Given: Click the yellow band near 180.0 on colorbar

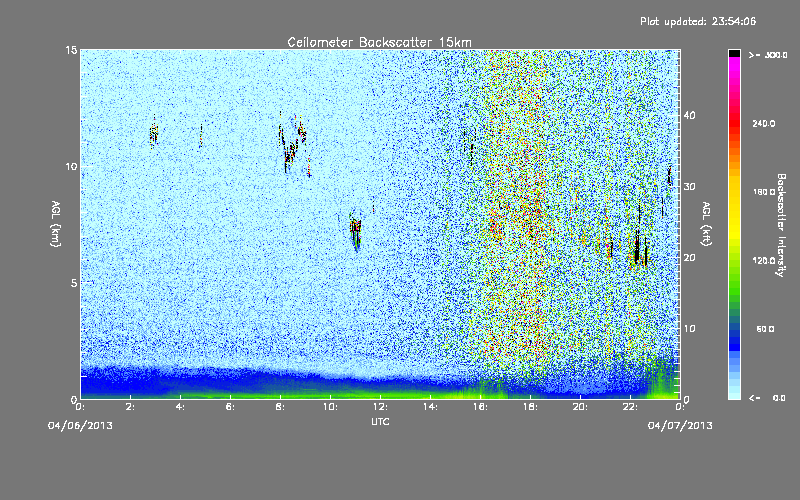Looking at the screenshot, I should pyautogui.click(x=734, y=192).
